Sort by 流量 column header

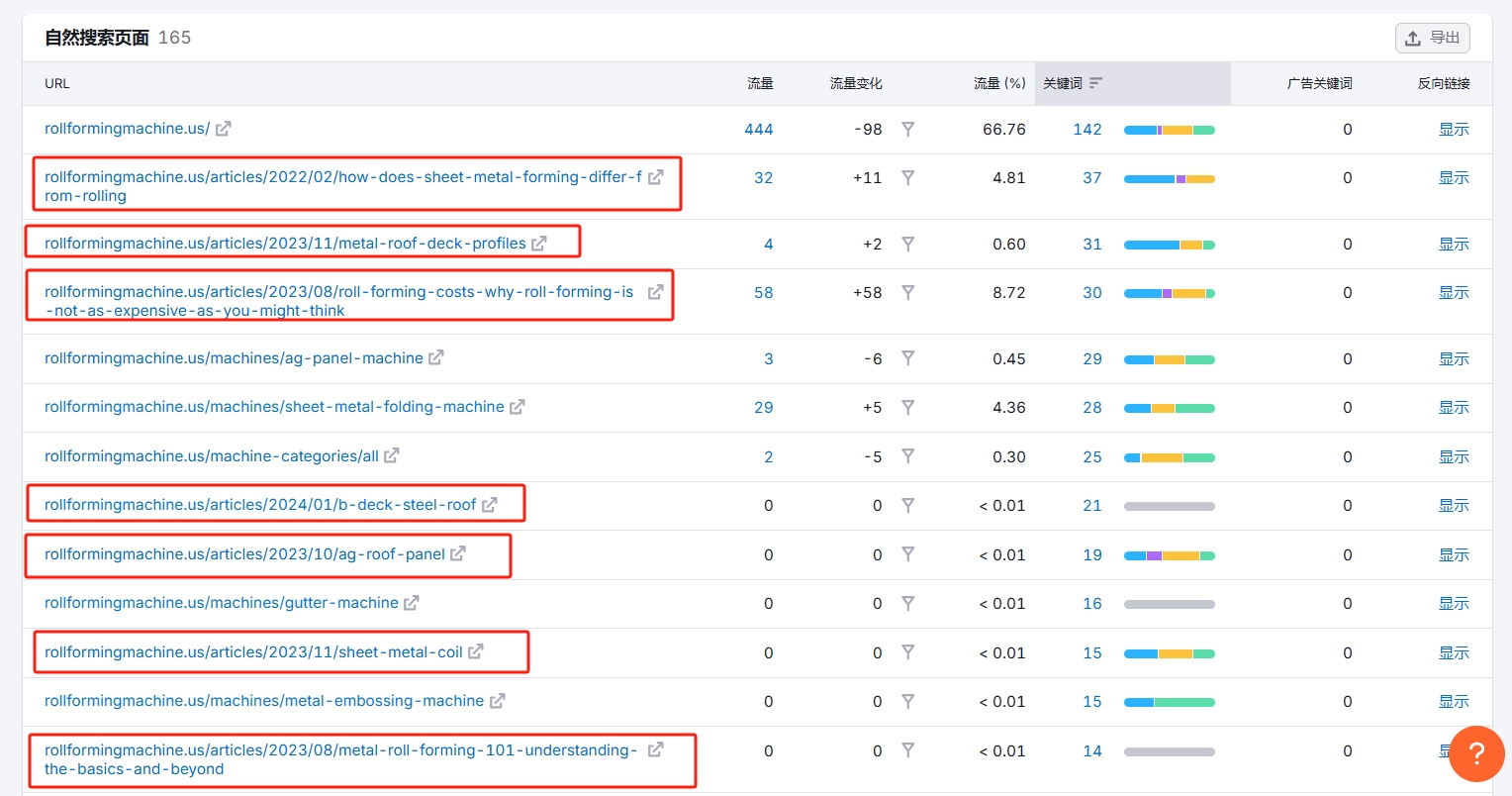click(x=760, y=83)
